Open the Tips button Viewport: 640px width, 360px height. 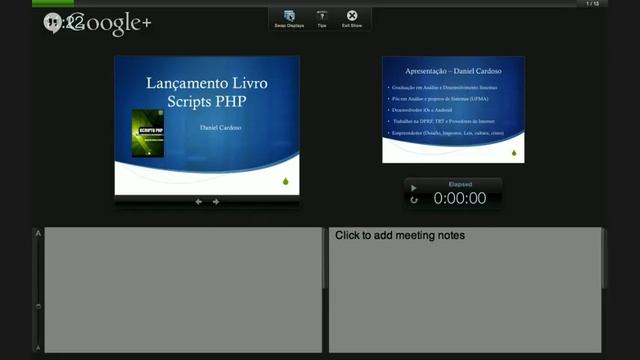coord(322,19)
